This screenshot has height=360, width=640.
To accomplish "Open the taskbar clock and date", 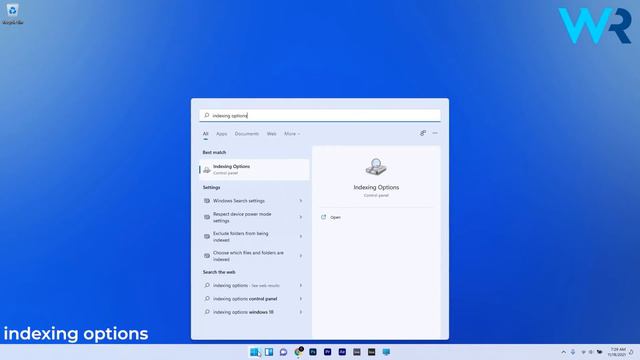I will coord(617,352).
